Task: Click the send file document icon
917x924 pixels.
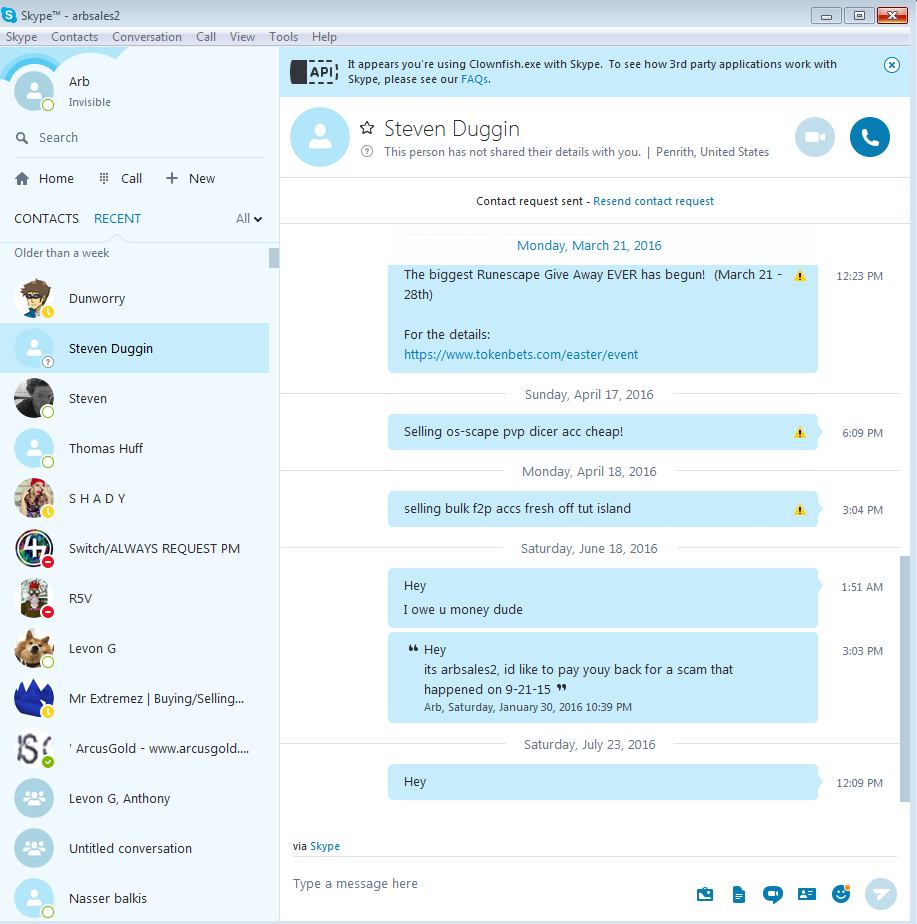Action: tap(738, 894)
